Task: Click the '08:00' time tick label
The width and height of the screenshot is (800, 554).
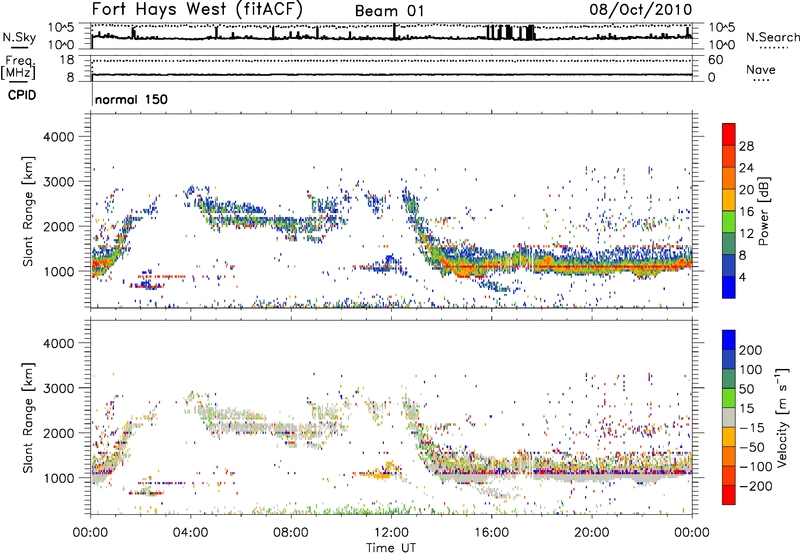Action: click(291, 533)
